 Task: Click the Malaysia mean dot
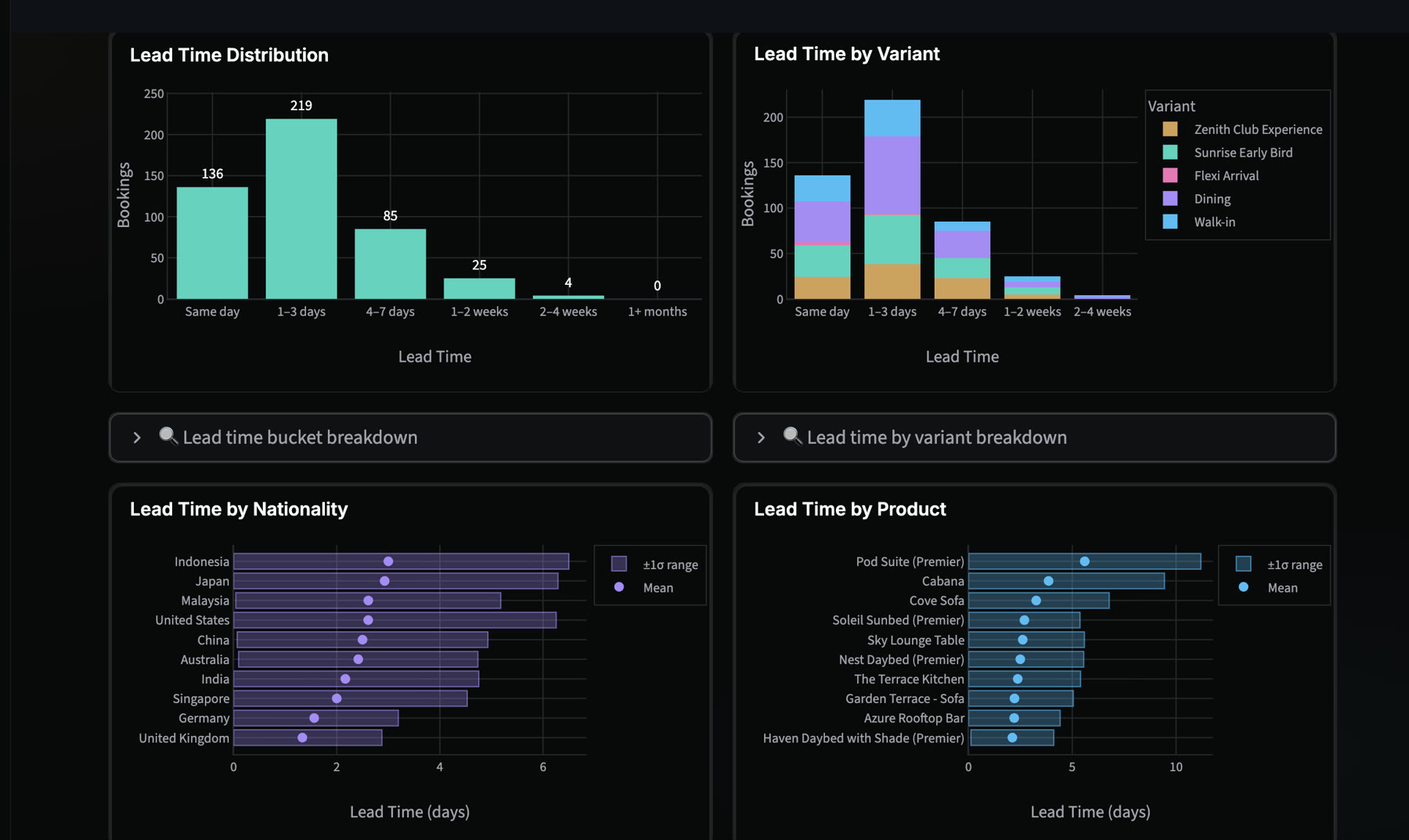(369, 600)
